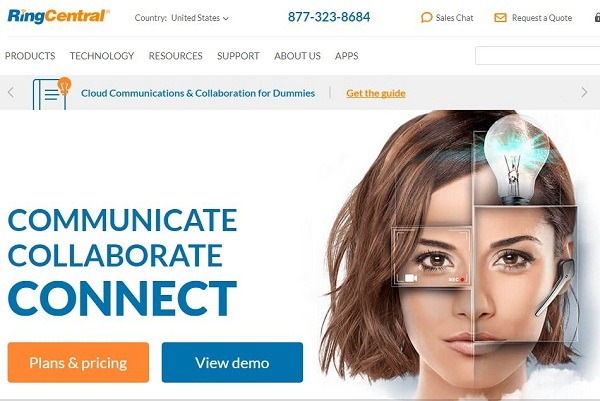The image size is (600, 401).
Task: Click the 877-323-8684 phone number
Action: coord(329,17)
